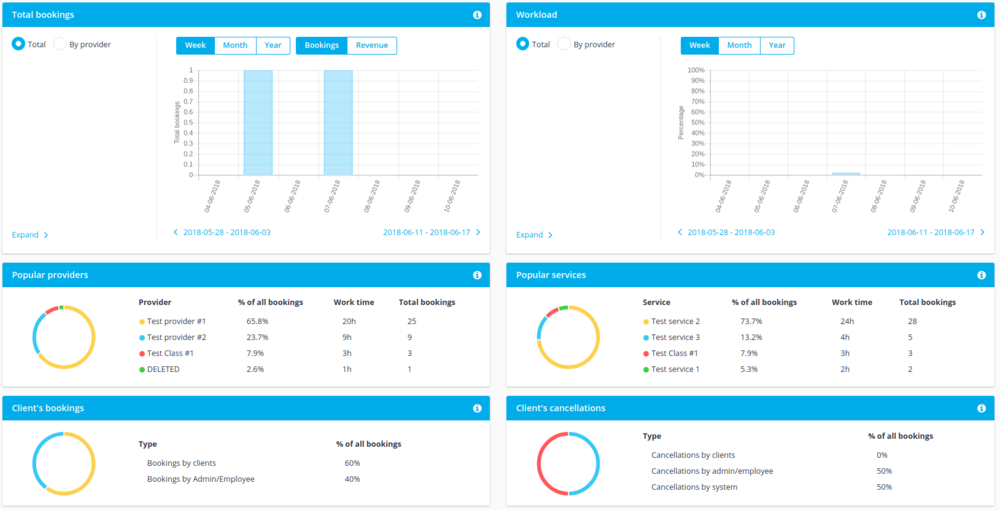The image size is (1000, 510).
Task: Expand the Workload chart
Action: pos(534,235)
